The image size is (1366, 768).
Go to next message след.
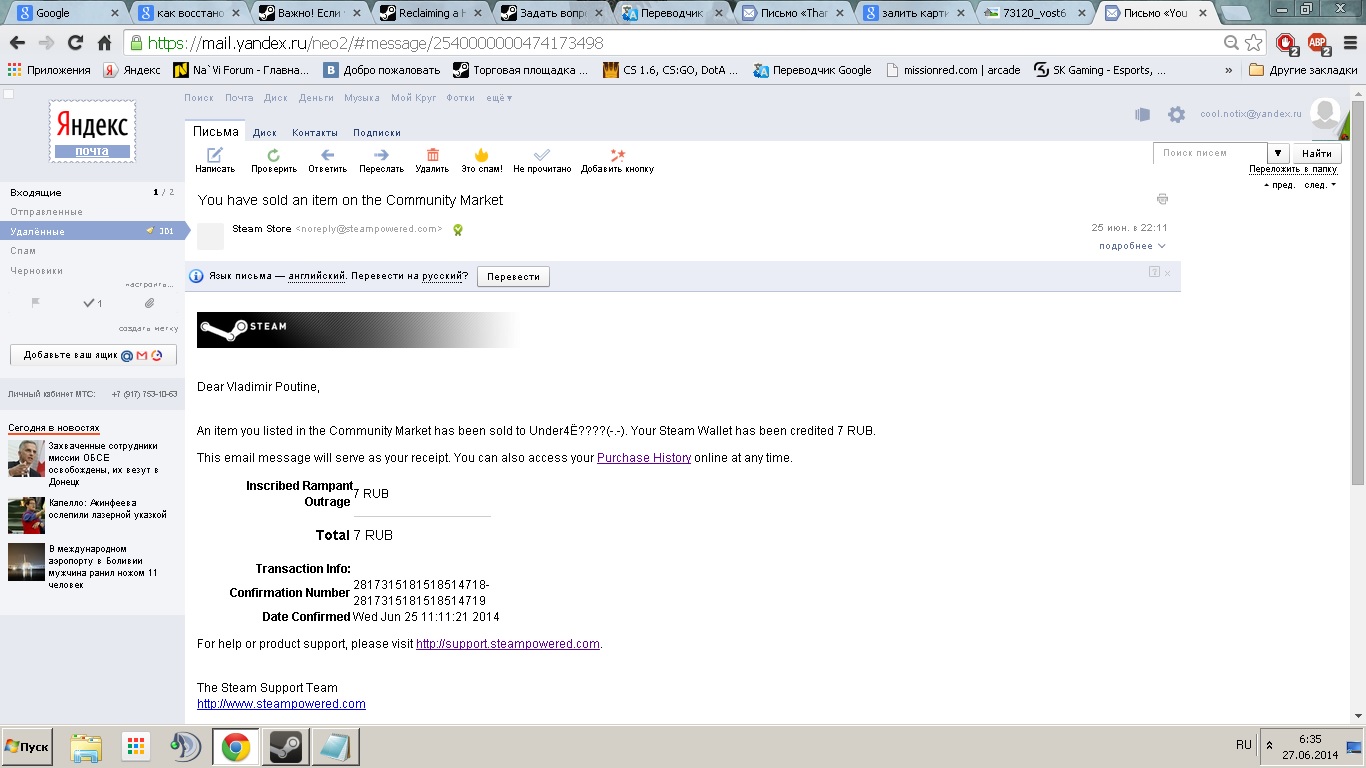(x=1319, y=185)
